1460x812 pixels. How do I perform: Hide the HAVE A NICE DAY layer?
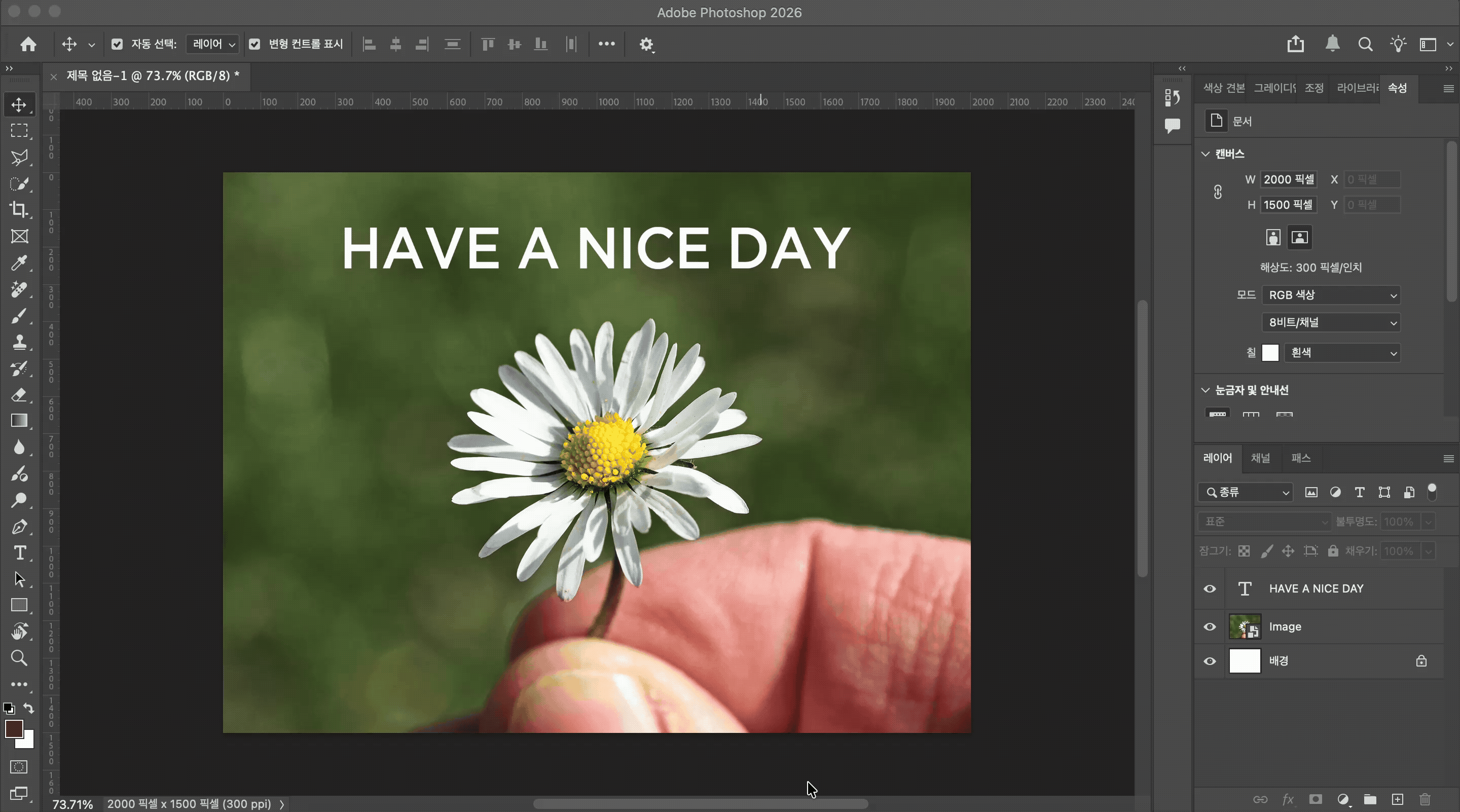click(x=1210, y=589)
